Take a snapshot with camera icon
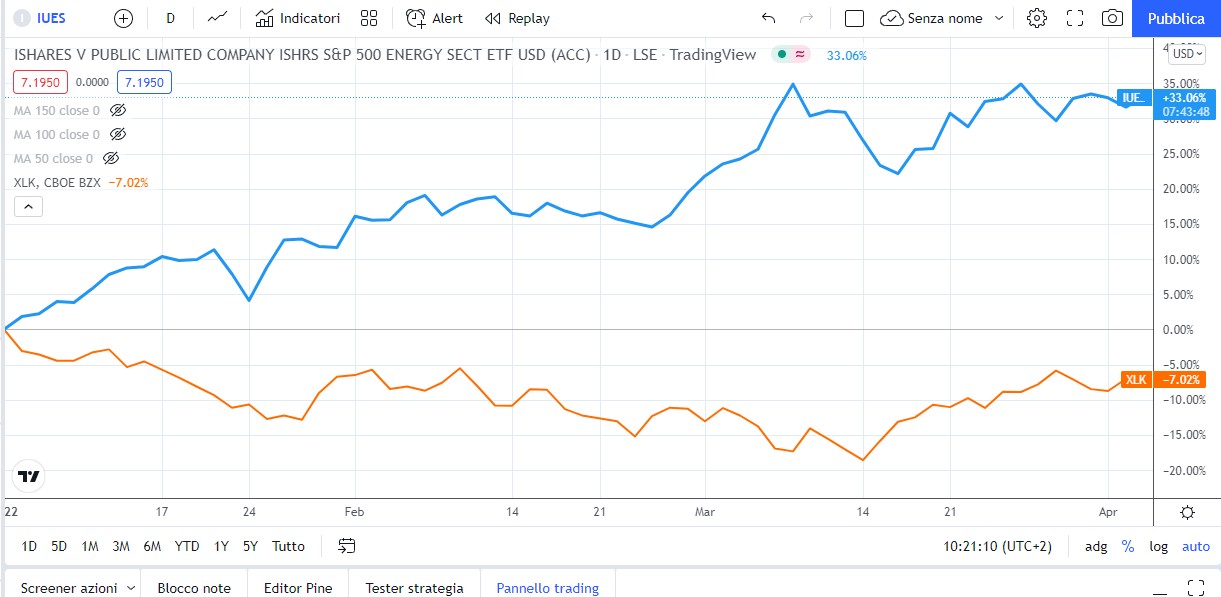1221x597 pixels. [1112, 18]
